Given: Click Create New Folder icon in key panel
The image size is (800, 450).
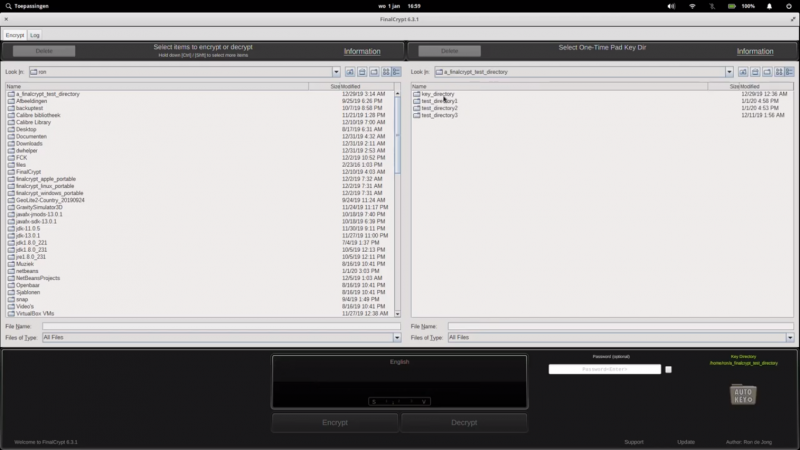Looking at the screenshot, I should point(767,72).
